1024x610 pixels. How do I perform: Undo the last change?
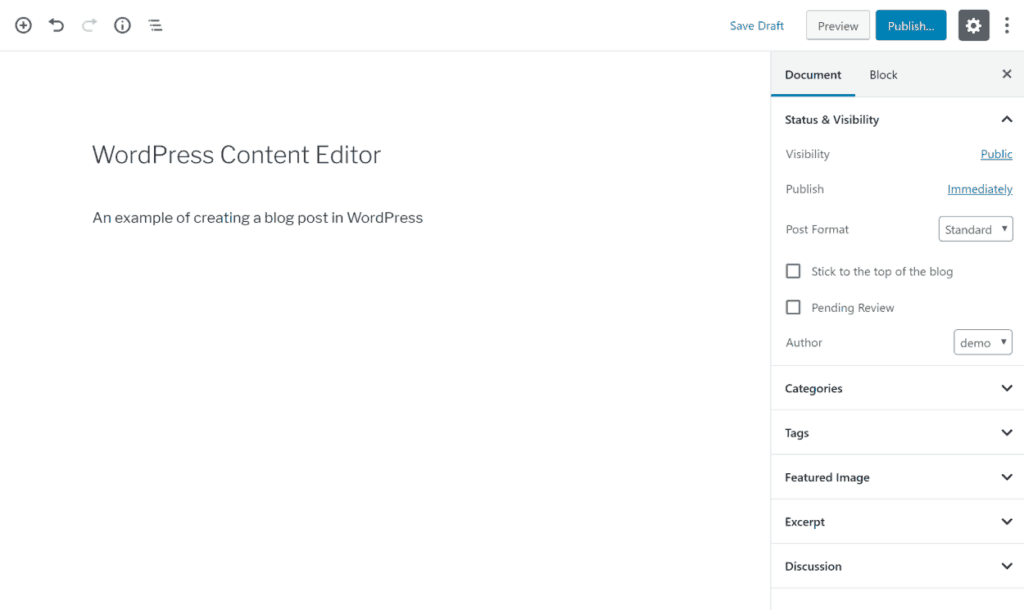(x=56, y=25)
